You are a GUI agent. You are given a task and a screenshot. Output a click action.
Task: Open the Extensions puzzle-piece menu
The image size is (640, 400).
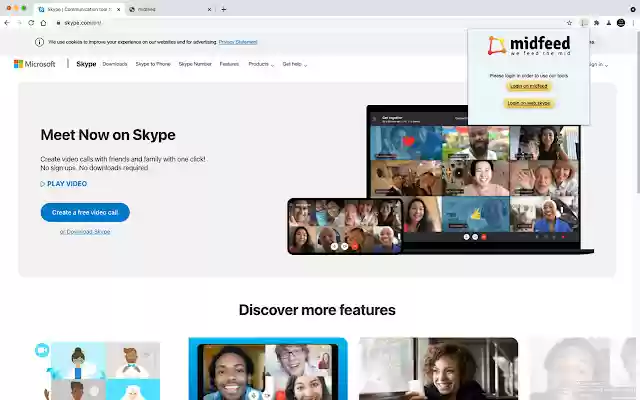(596, 23)
